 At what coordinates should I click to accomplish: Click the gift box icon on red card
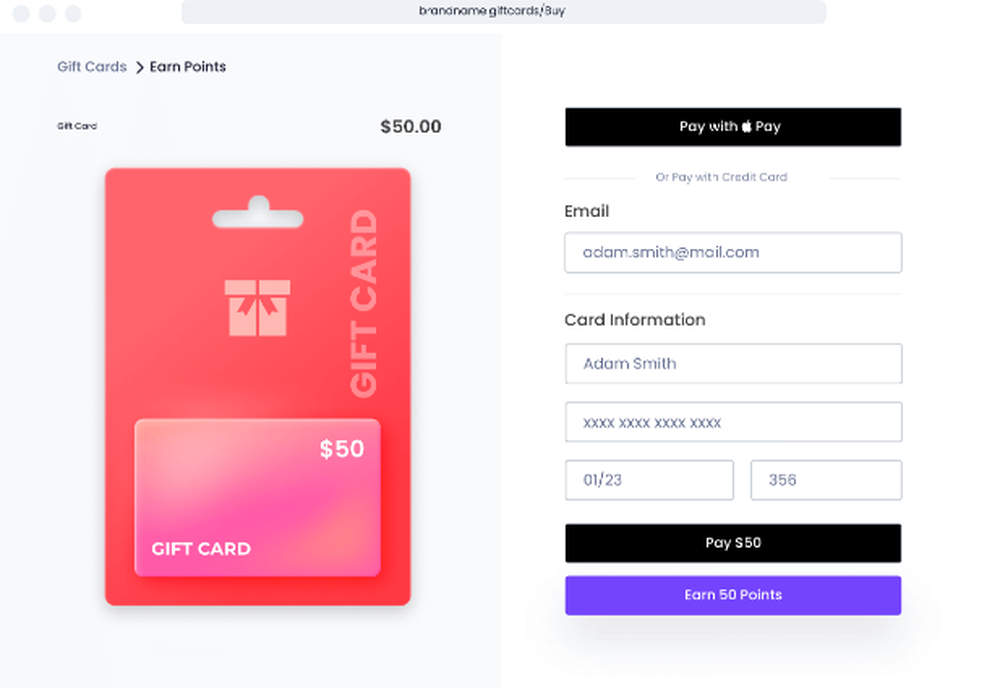point(257,307)
